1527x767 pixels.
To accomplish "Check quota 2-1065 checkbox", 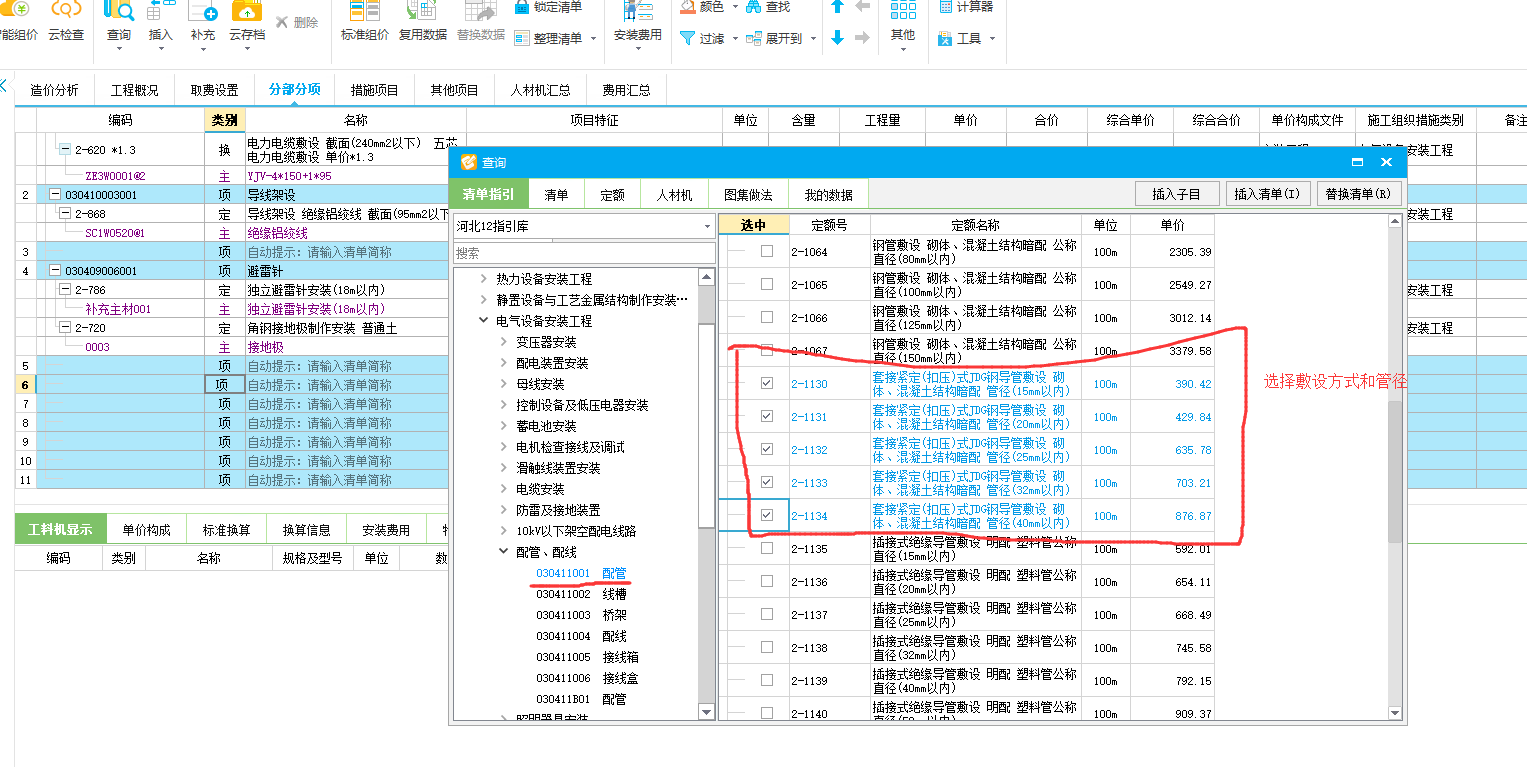I will [767, 284].
